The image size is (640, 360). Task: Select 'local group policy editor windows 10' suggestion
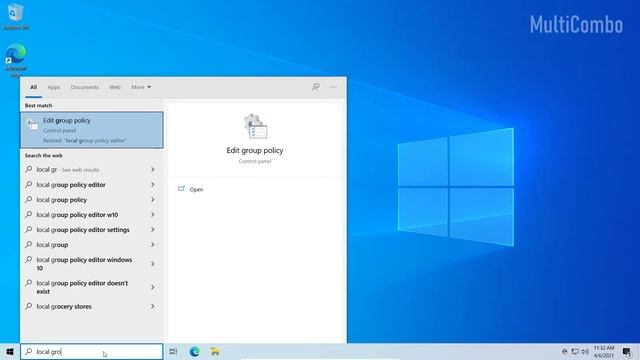[x=92, y=264]
